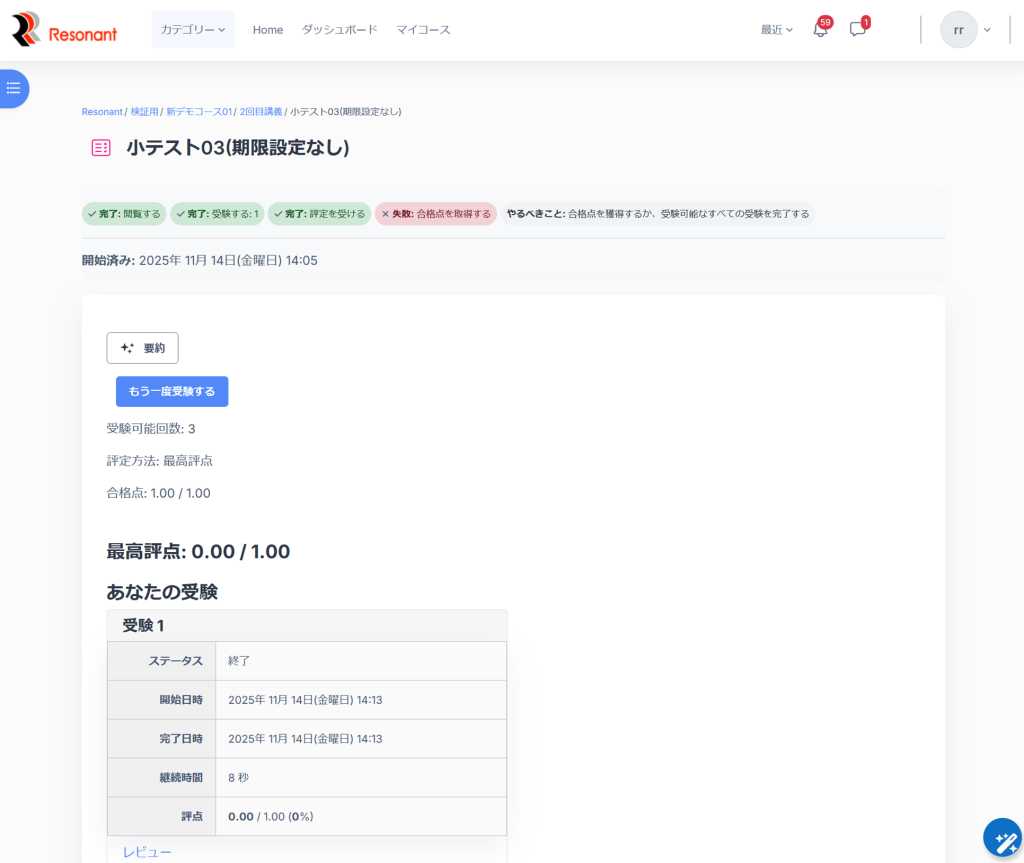Click the rr user avatar
1024x863 pixels.
click(958, 30)
